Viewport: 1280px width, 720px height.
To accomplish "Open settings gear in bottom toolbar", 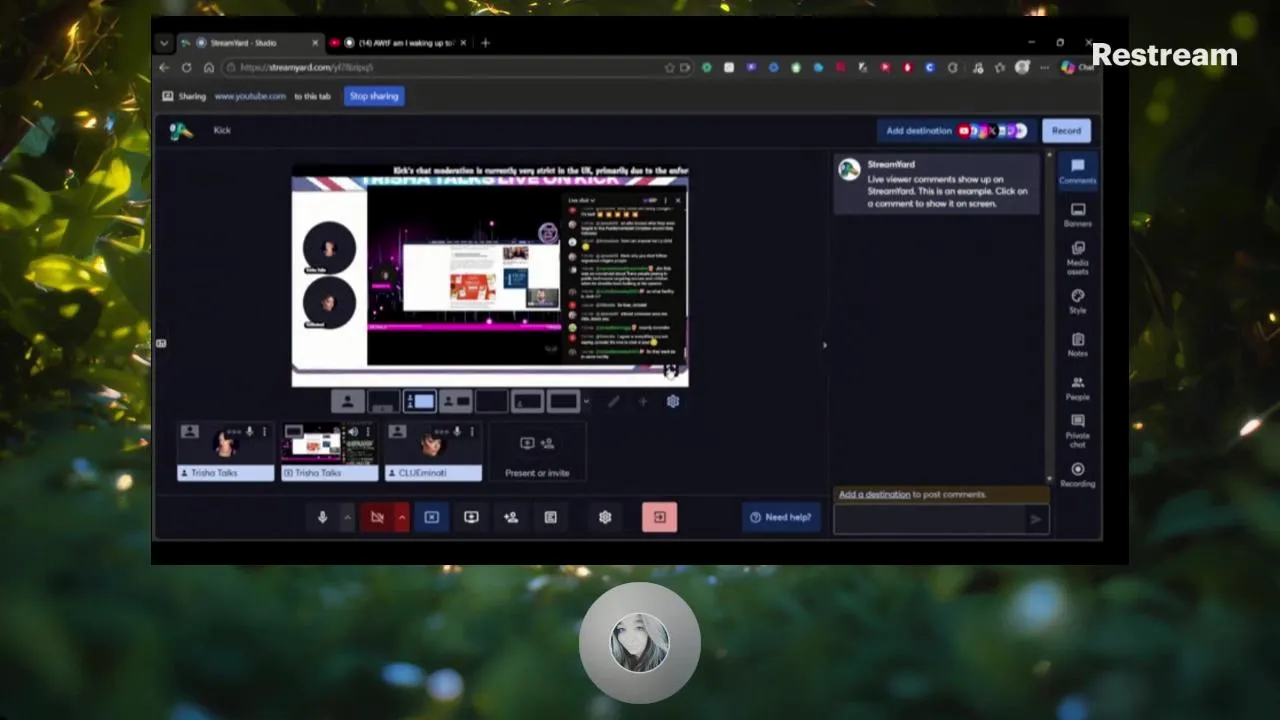I will coord(605,517).
